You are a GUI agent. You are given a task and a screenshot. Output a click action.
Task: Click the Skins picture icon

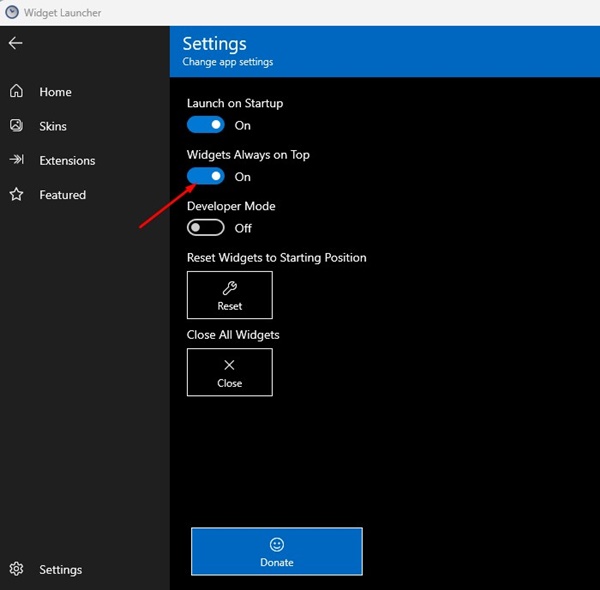[x=16, y=125]
